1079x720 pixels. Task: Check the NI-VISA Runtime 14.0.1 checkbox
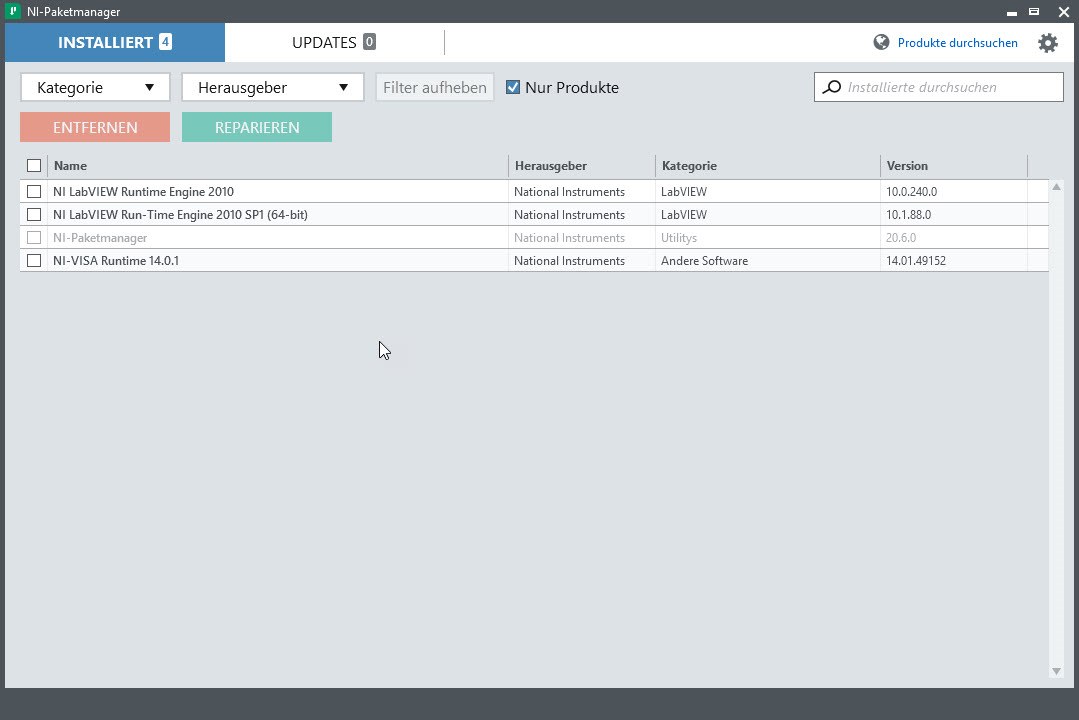coord(34,260)
